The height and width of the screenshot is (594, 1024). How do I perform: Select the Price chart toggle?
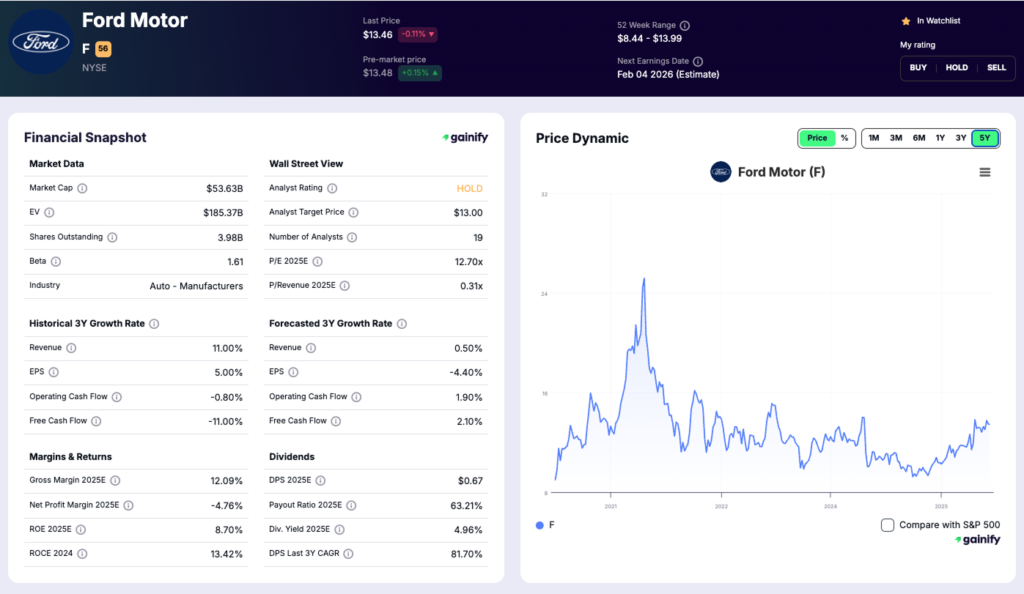pos(817,138)
